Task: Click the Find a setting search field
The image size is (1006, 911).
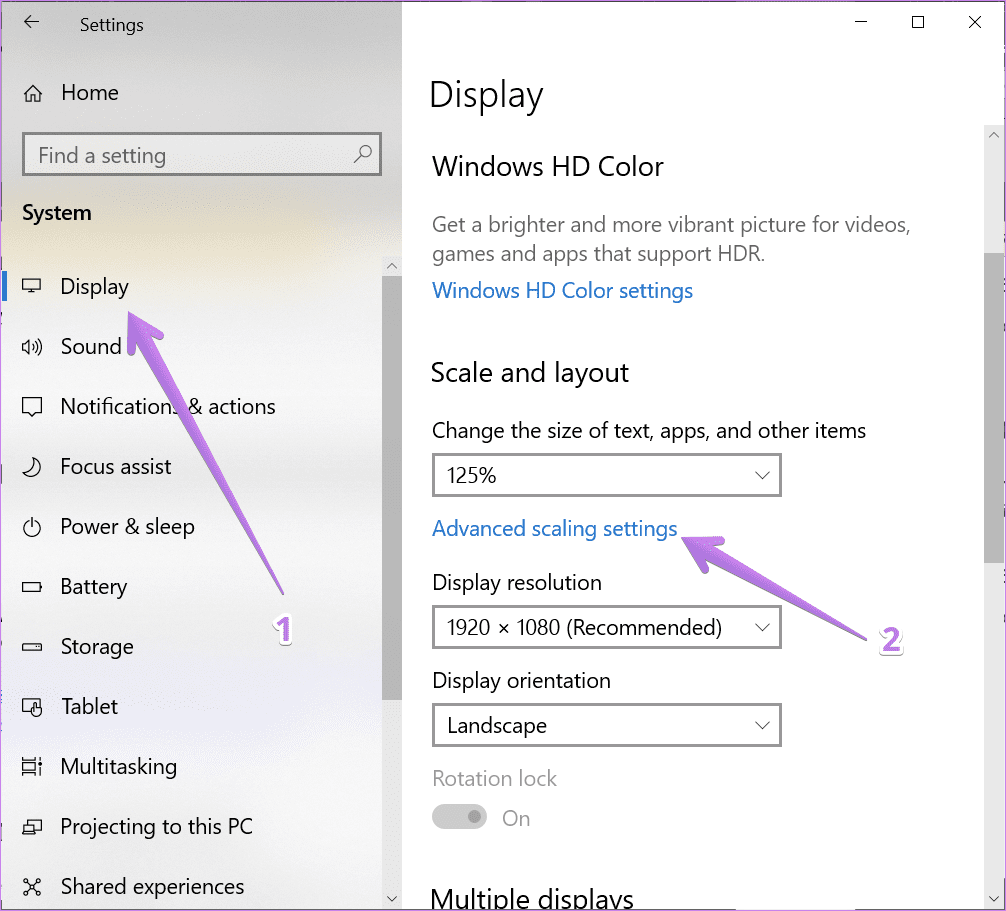Action: [x=202, y=155]
